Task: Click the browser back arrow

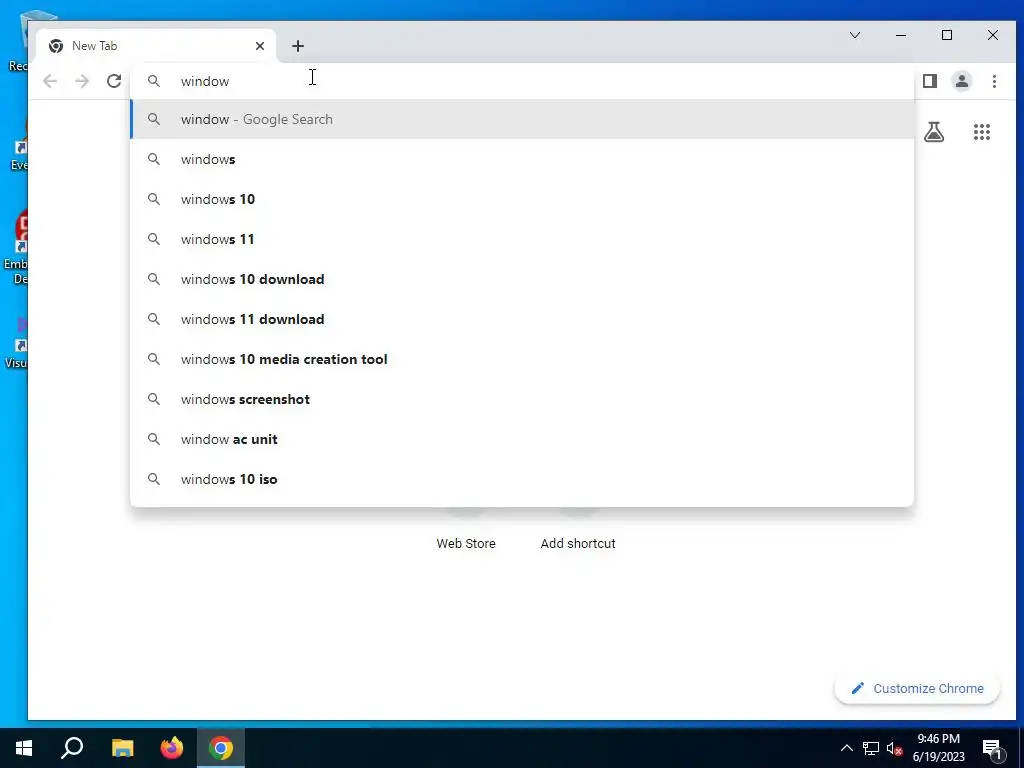Action: click(x=50, y=81)
